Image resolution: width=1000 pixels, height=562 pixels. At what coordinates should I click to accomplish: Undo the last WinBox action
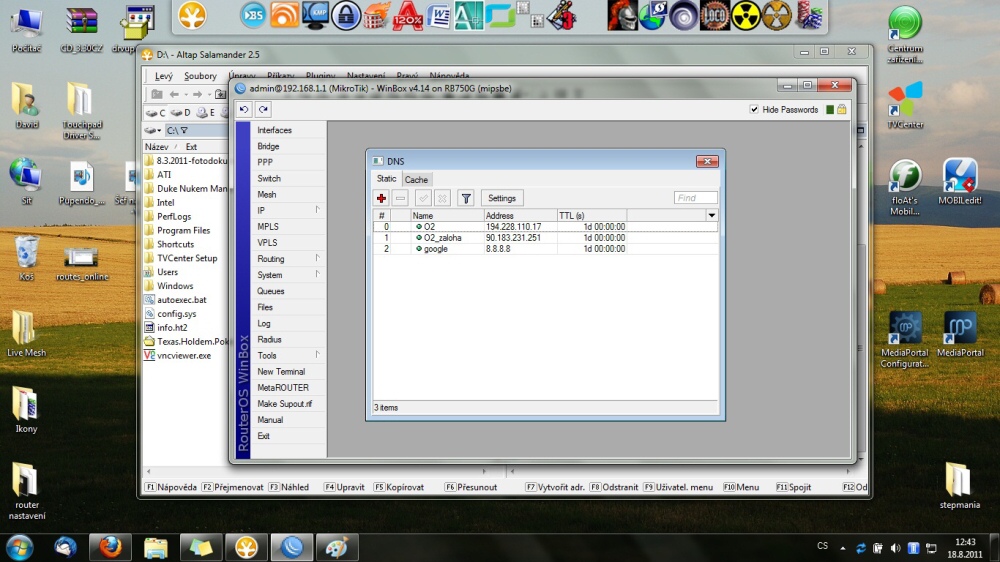point(244,110)
